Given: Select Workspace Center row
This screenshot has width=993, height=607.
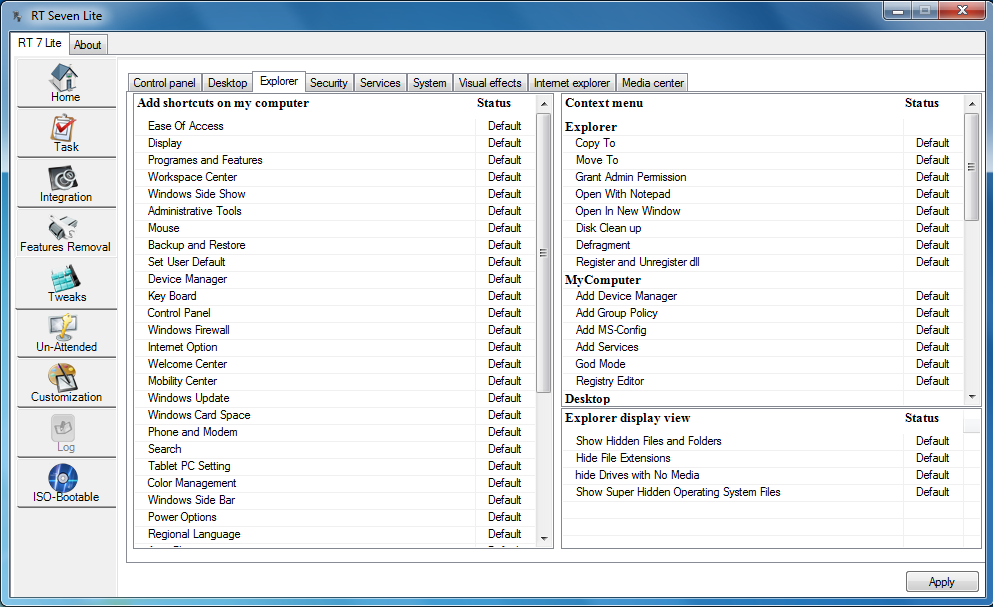Looking at the screenshot, I should click(335, 177).
